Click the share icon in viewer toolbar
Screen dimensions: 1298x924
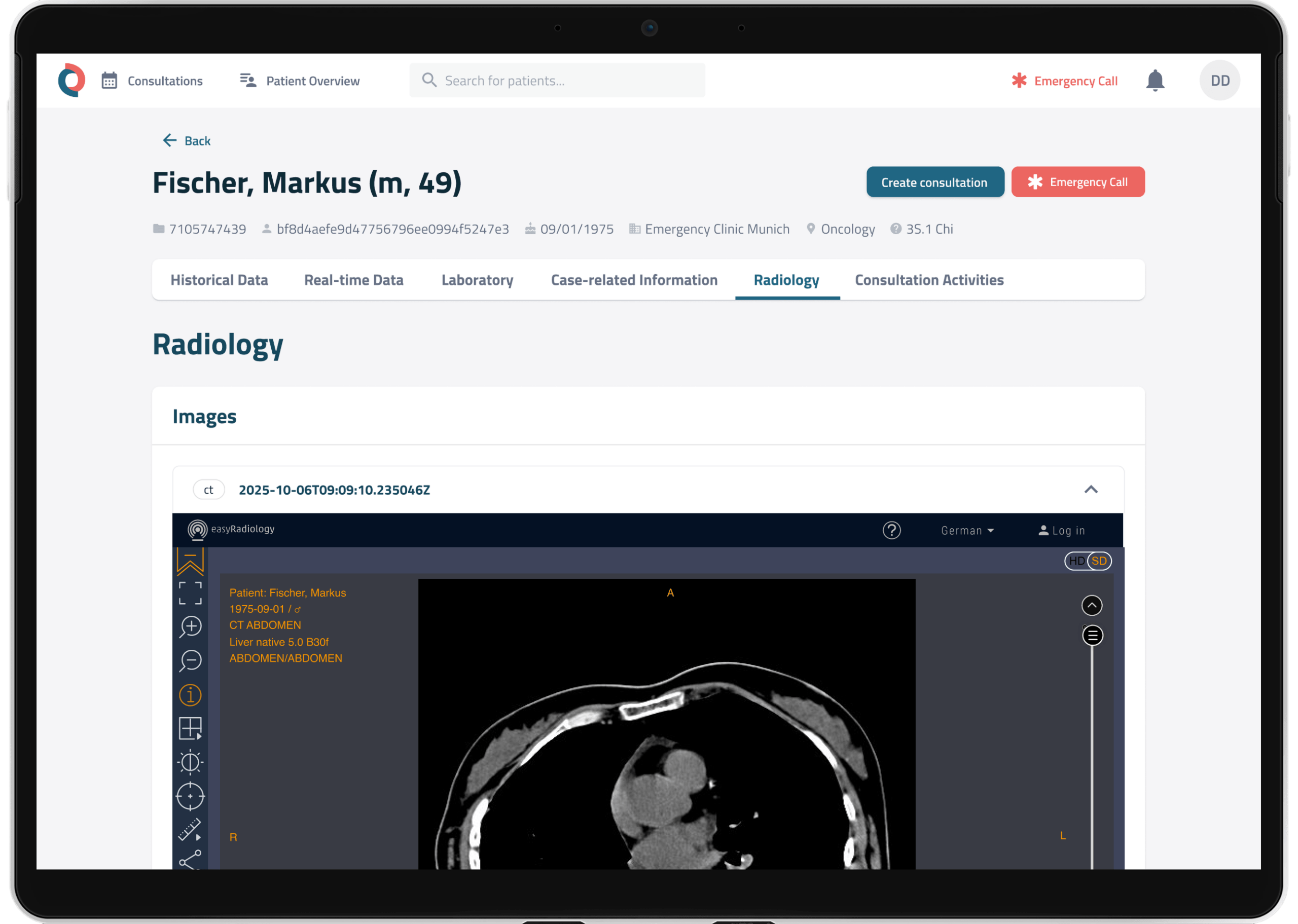point(190,860)
